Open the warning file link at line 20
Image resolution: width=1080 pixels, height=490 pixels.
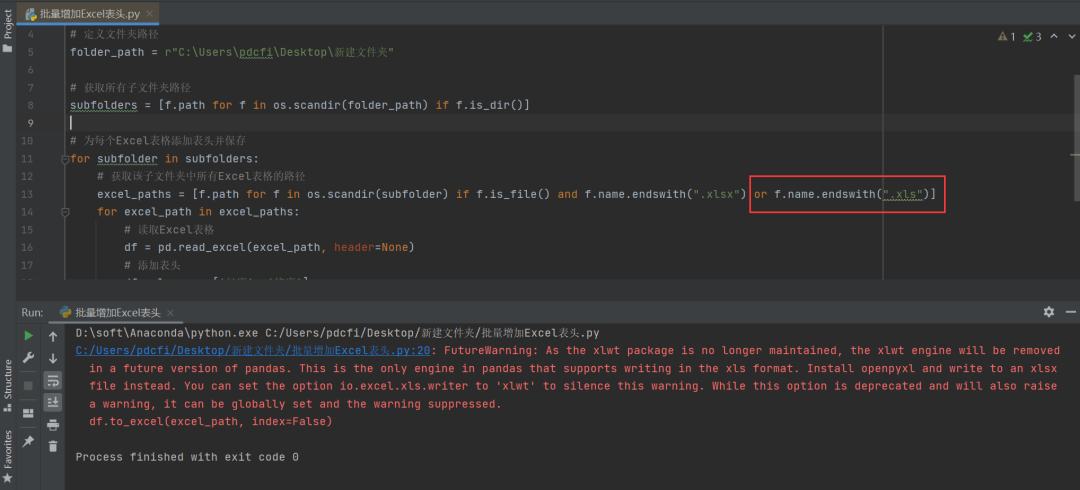253,351
